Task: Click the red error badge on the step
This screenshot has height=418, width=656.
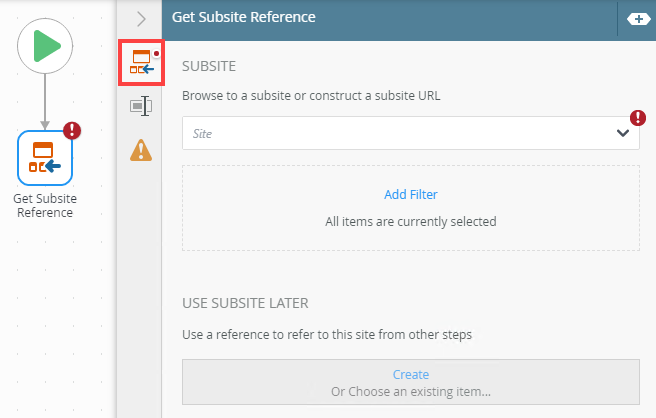Action: (x=72, y=130)
